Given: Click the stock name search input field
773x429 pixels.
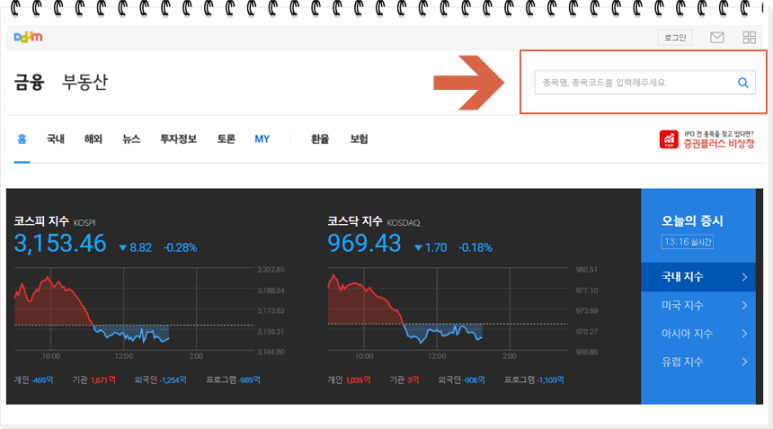Looking at the screenshot, I should pos(632,83).
